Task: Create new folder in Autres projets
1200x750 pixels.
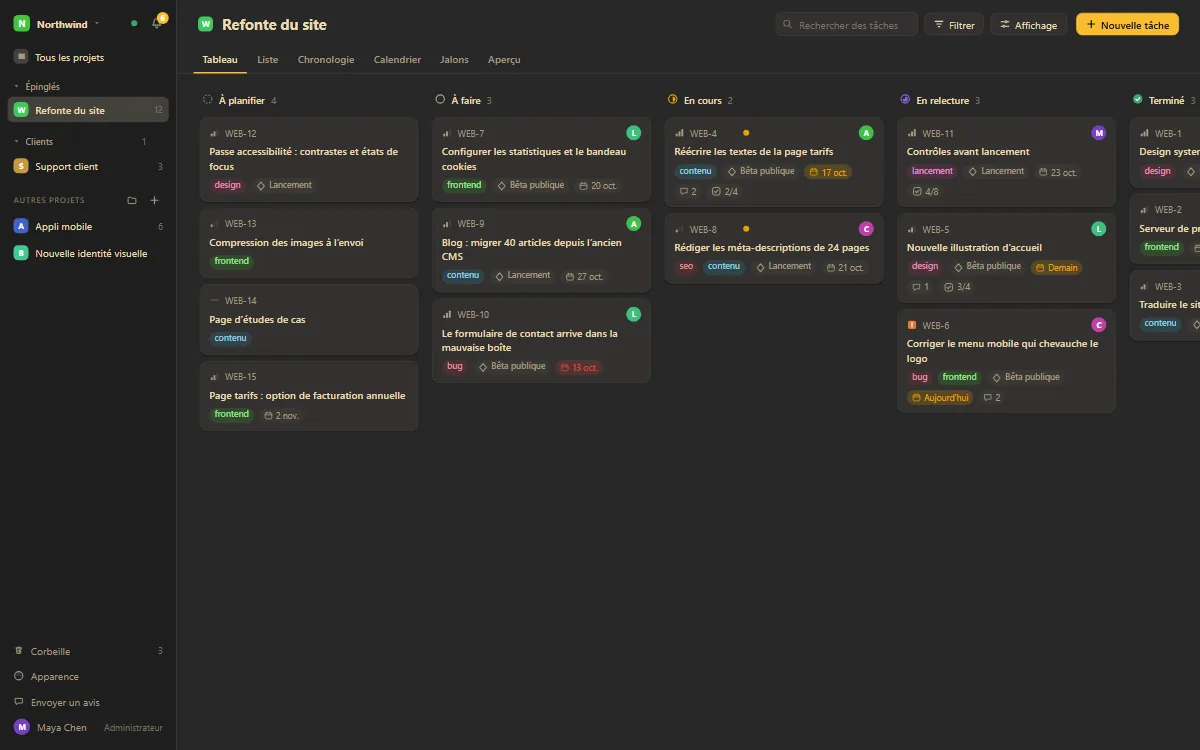Action: 132,200
